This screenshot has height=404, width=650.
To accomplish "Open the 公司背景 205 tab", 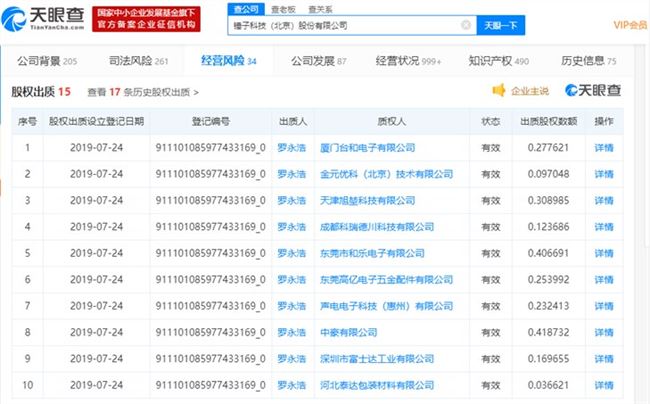I will pyautogui.click(x=47, y=61).
